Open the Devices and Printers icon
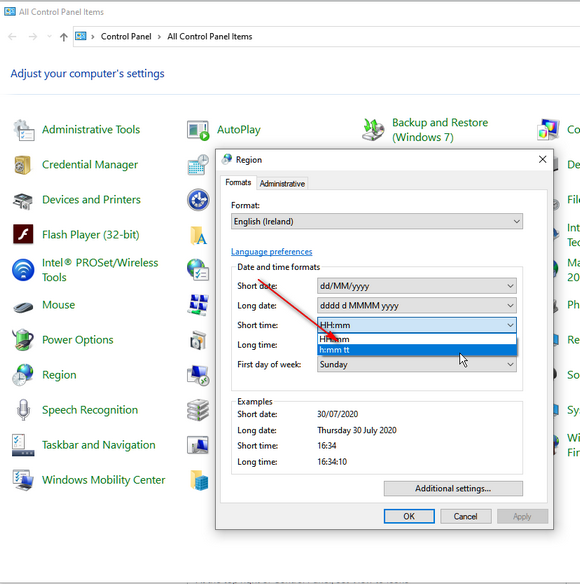580x584 pixels. 23,201
